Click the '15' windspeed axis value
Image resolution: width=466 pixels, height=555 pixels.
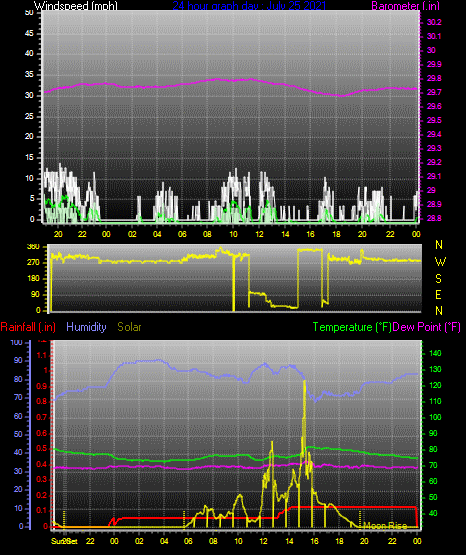(29, 158)
